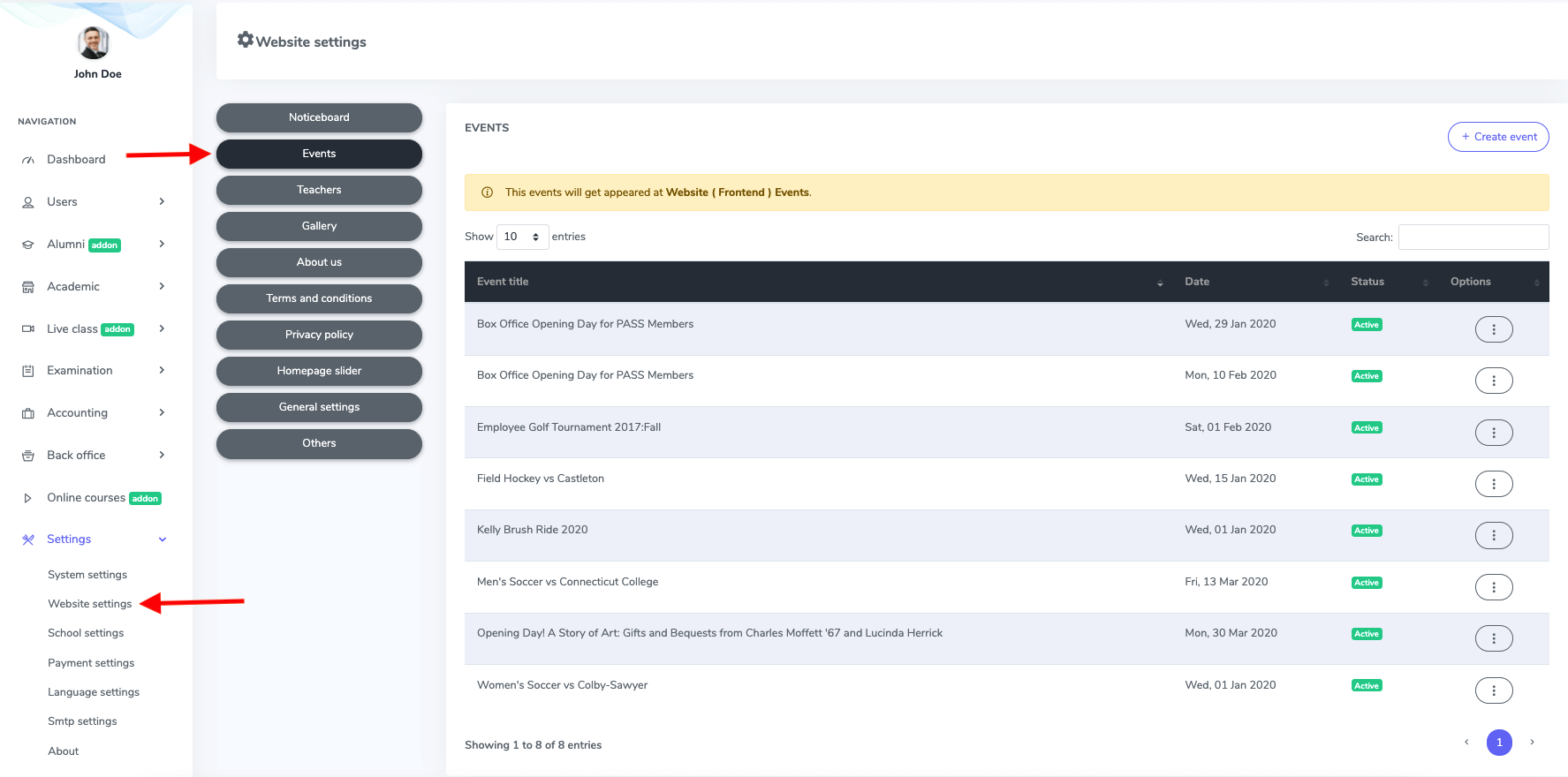The height and width of the screenshot is (777, 1568).
Task: Collapse the Settings menu chevron
Action: (162, 539)
